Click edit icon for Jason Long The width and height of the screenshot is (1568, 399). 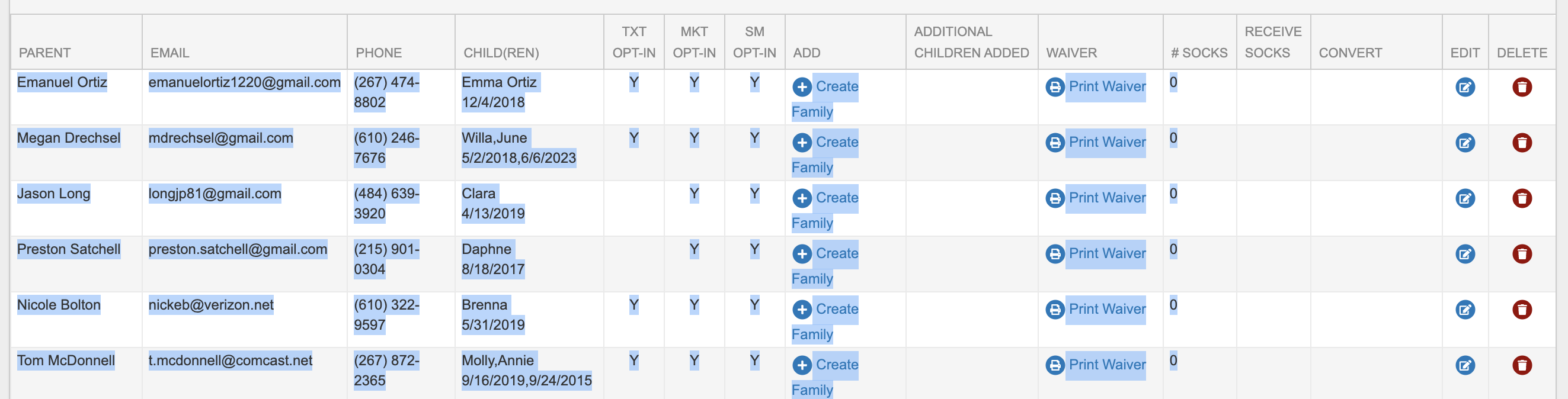[x=1464, y=198]
